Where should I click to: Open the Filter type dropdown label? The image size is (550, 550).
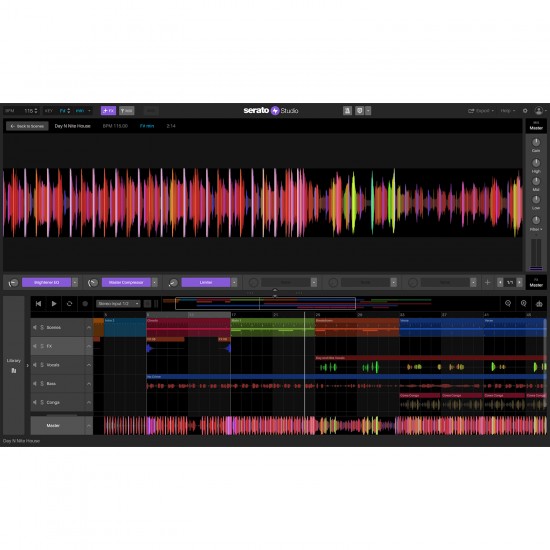(536, 229)
